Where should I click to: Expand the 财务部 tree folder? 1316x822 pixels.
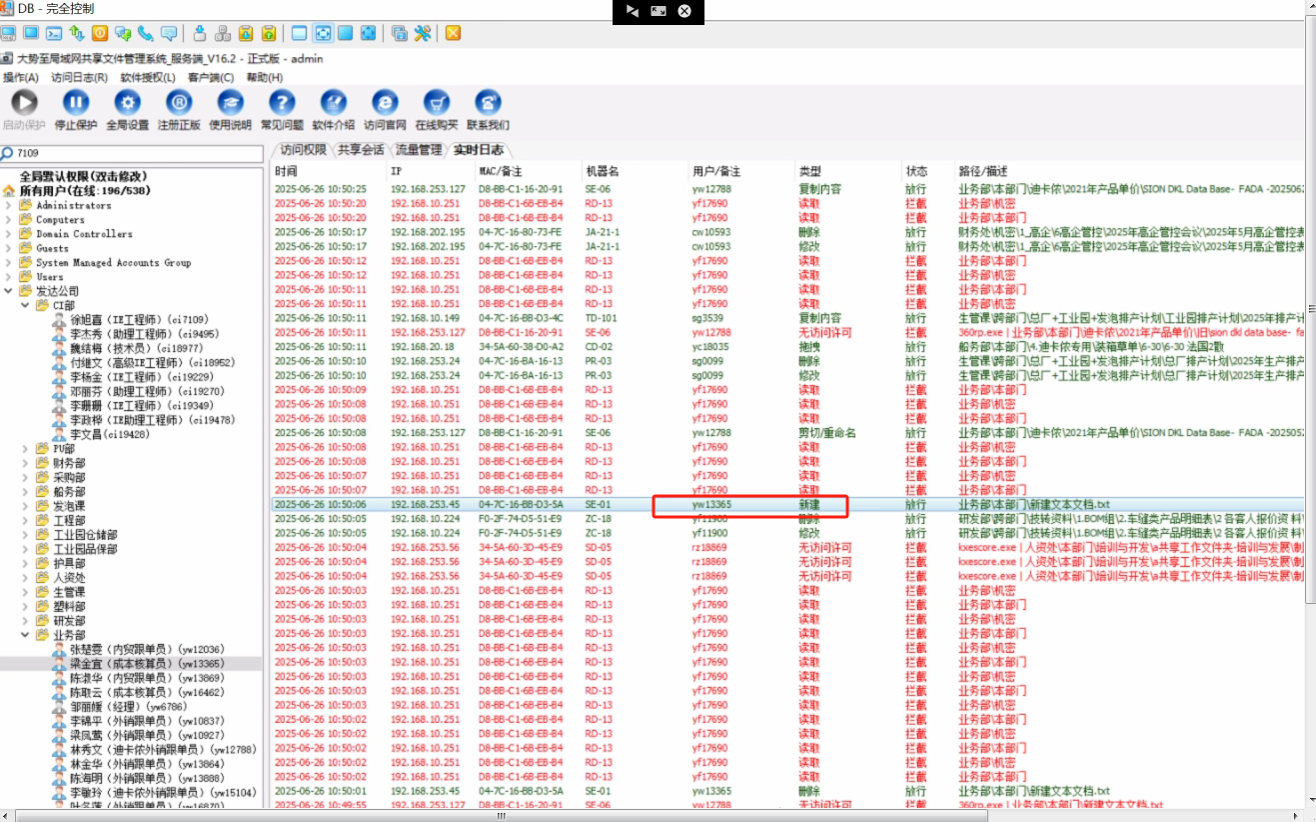pos(26,463)
